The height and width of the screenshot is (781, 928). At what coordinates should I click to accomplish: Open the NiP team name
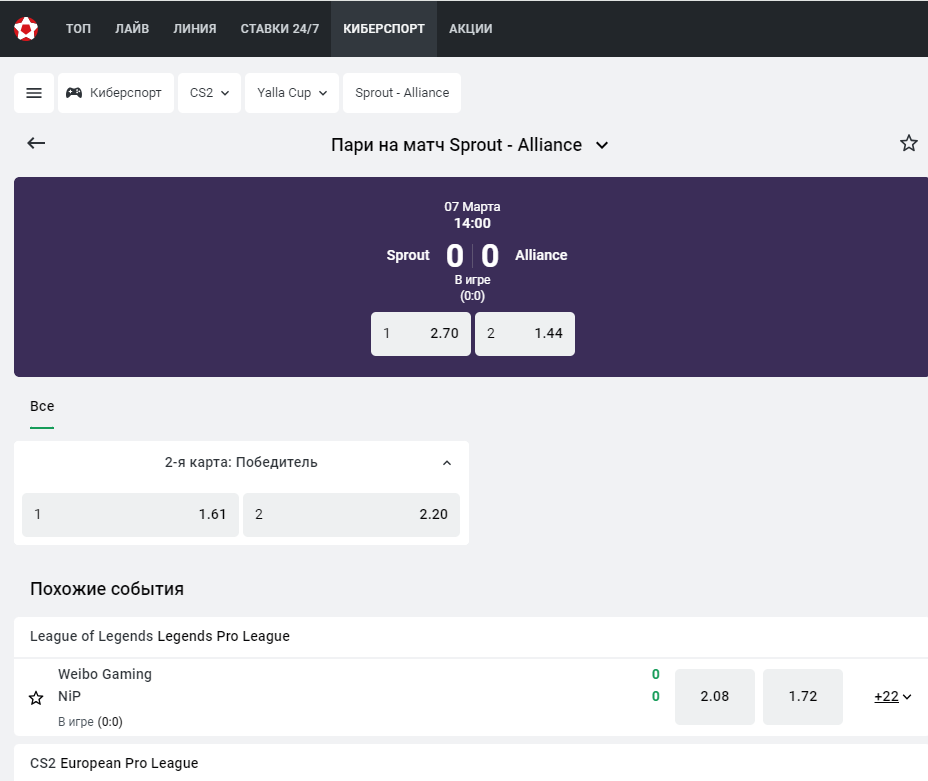click(x=69, y=696)
